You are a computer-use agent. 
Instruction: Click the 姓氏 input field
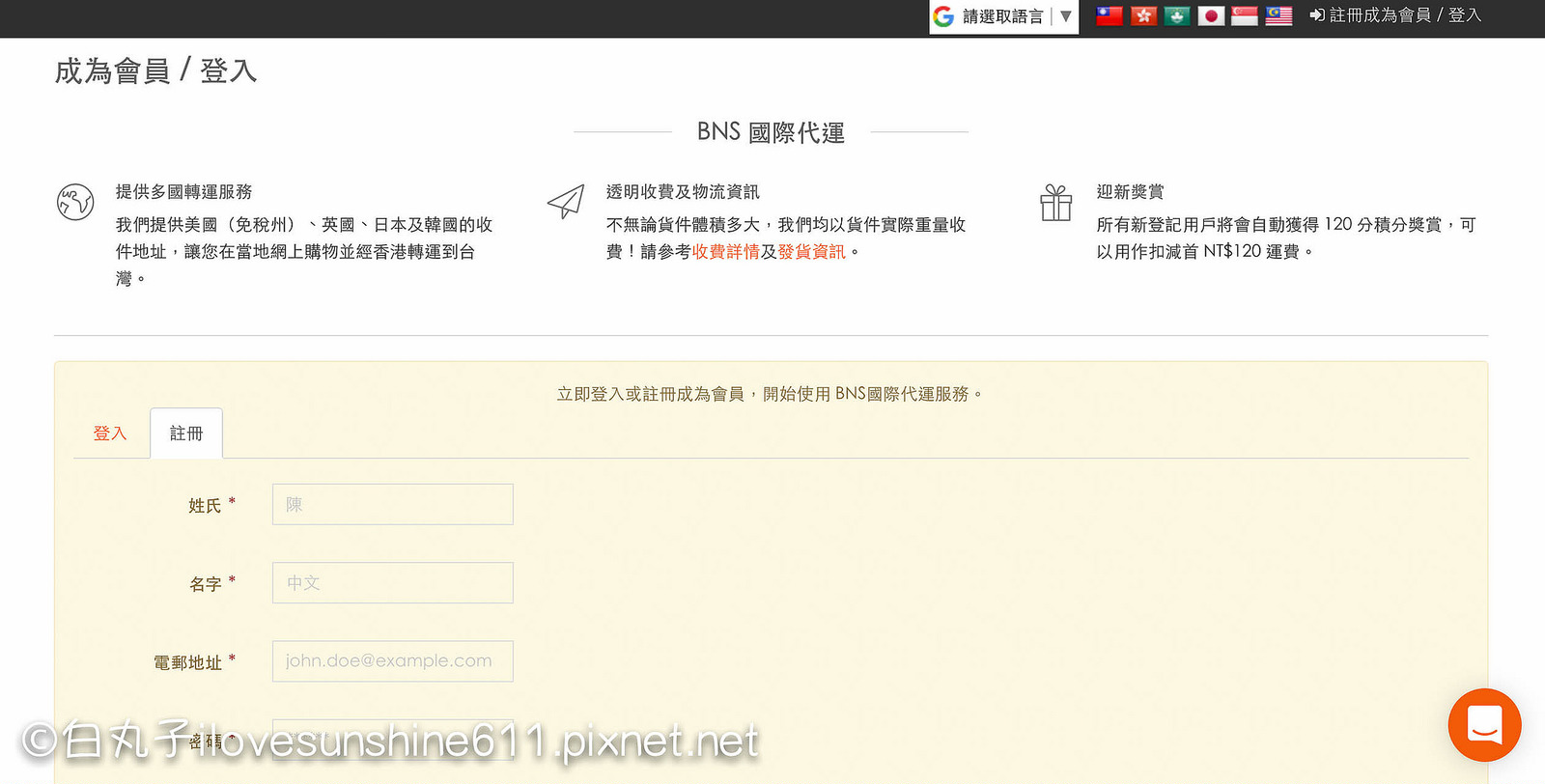392,505
